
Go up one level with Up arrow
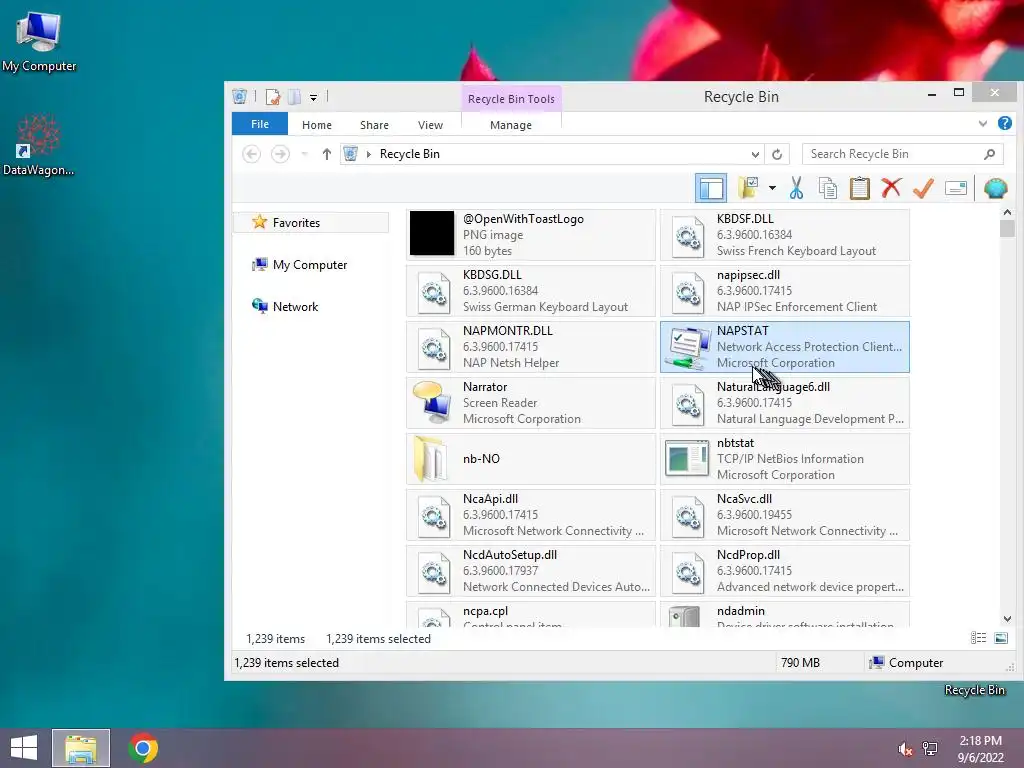327,154
